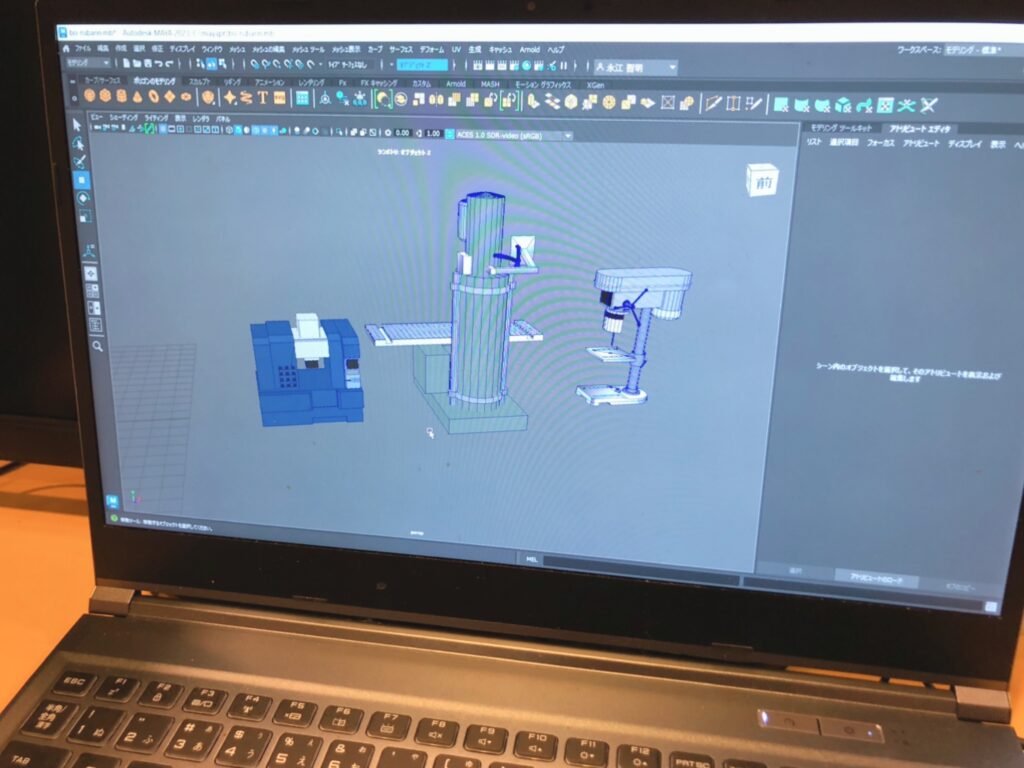Open the ヘルプ (Help) menu

[556, 50]
